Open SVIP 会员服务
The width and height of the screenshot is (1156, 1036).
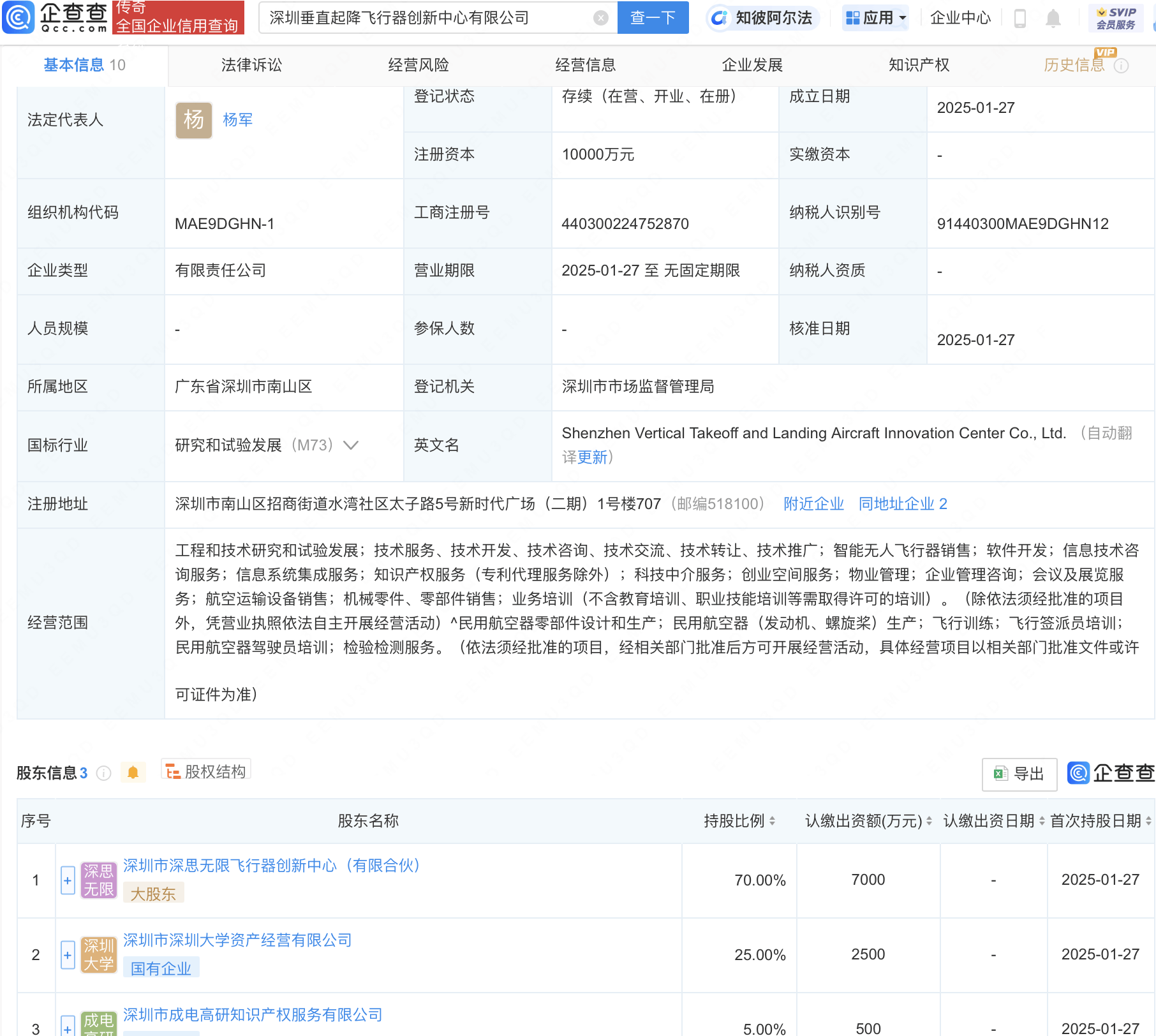click(1116, 17)
